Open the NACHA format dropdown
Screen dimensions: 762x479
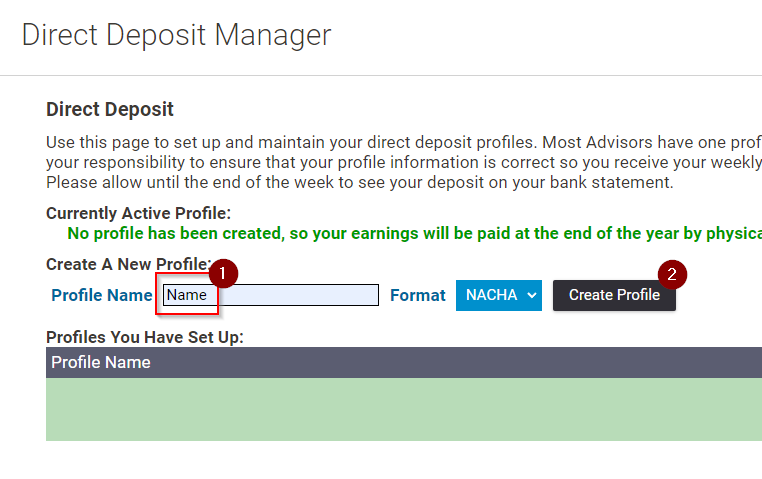(x=498, y=295)
